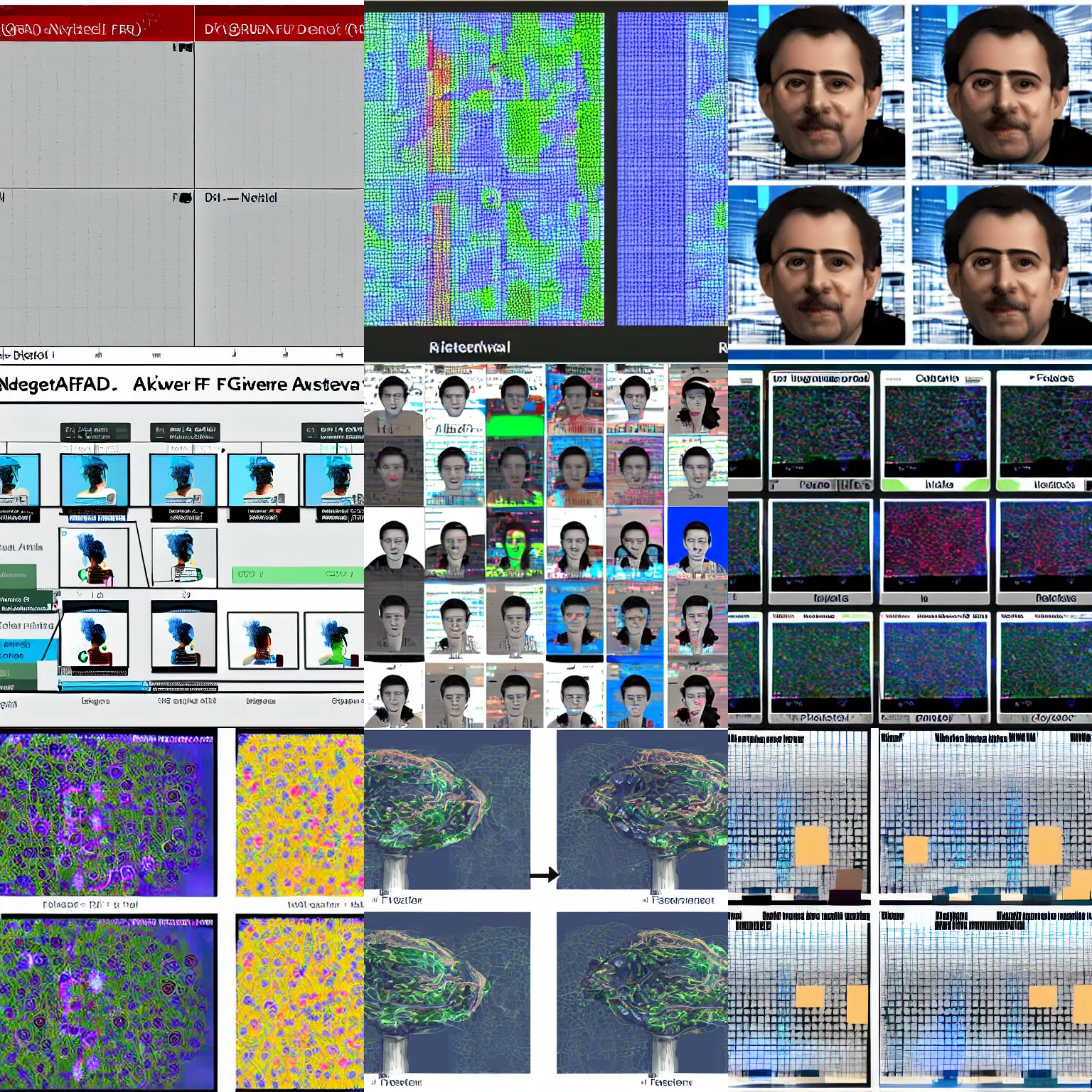1092x1092 pixels.
Task: Open the upper-left tree-brain render
Action: (x=447, y=810)
